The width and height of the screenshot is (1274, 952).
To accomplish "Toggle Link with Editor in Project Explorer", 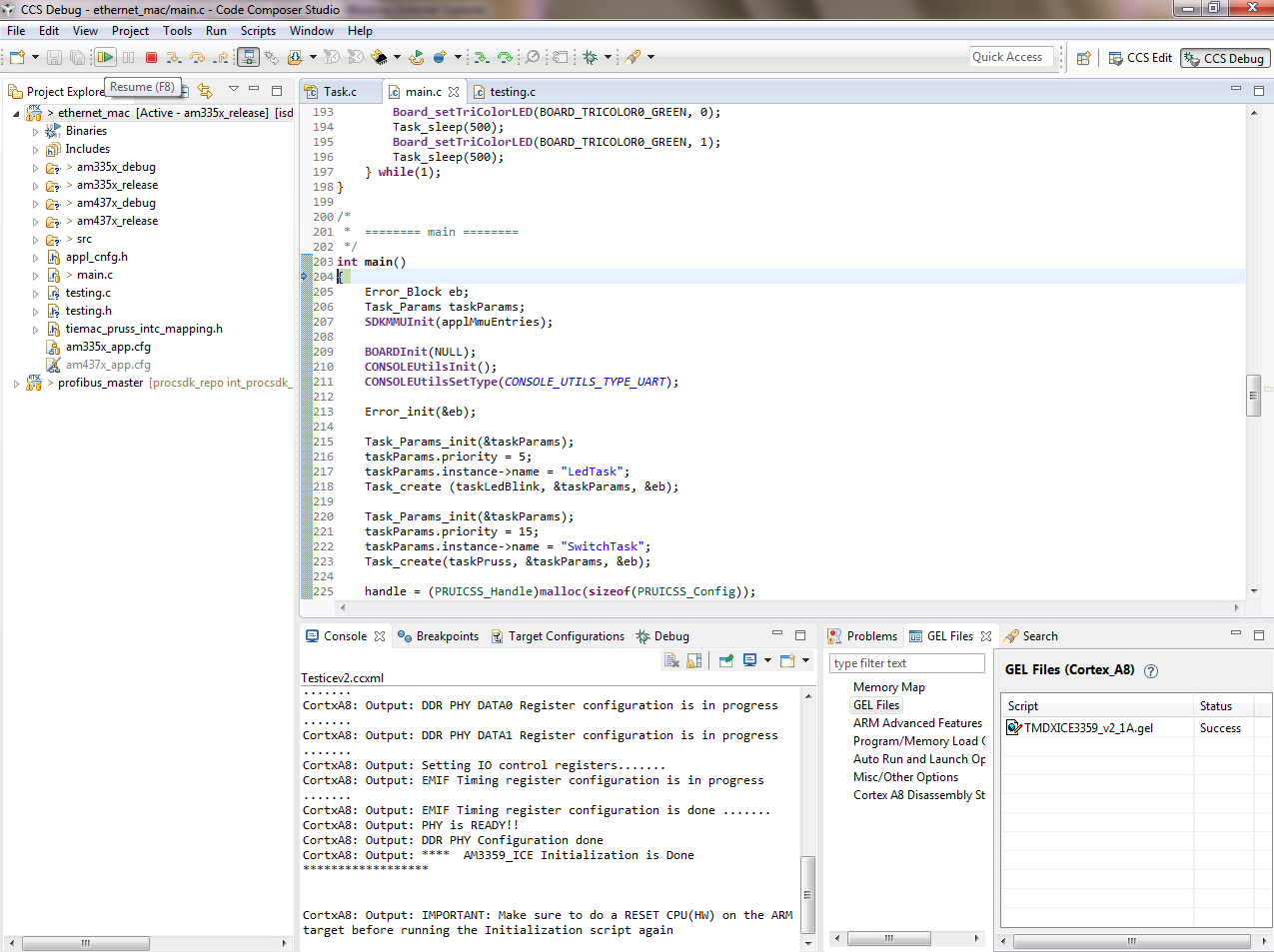I will click(205, 91).
